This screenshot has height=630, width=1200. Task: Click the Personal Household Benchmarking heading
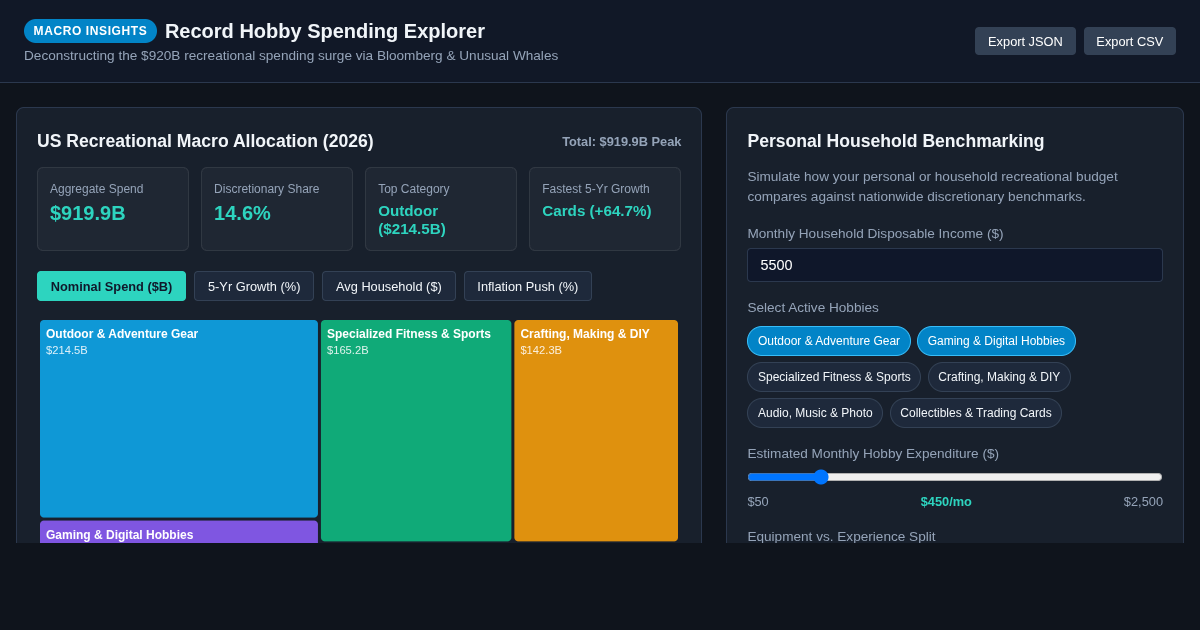896,141
